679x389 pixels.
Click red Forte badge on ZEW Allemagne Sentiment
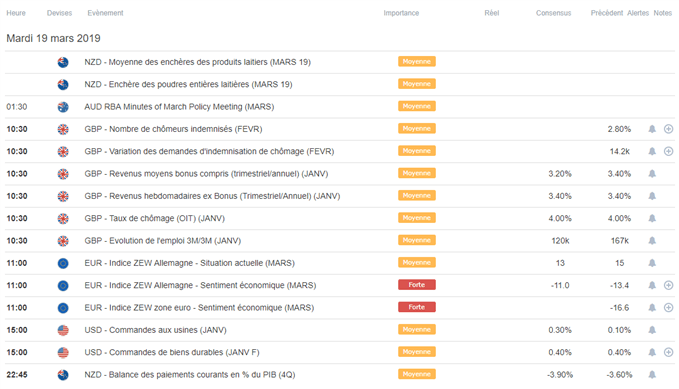pyautogui.click(x=417, y=285)
